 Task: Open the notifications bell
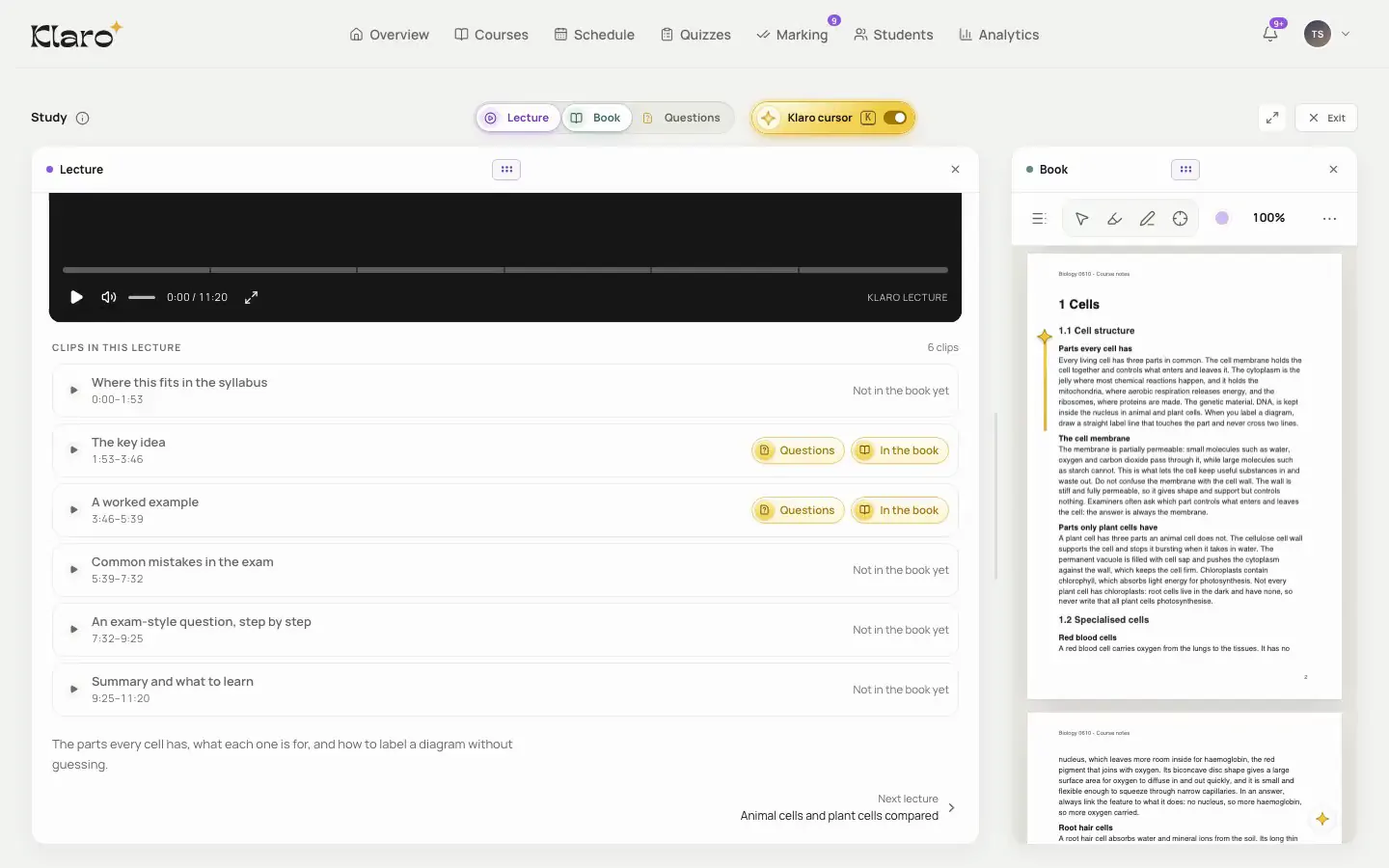click(x=1270, y=34)
